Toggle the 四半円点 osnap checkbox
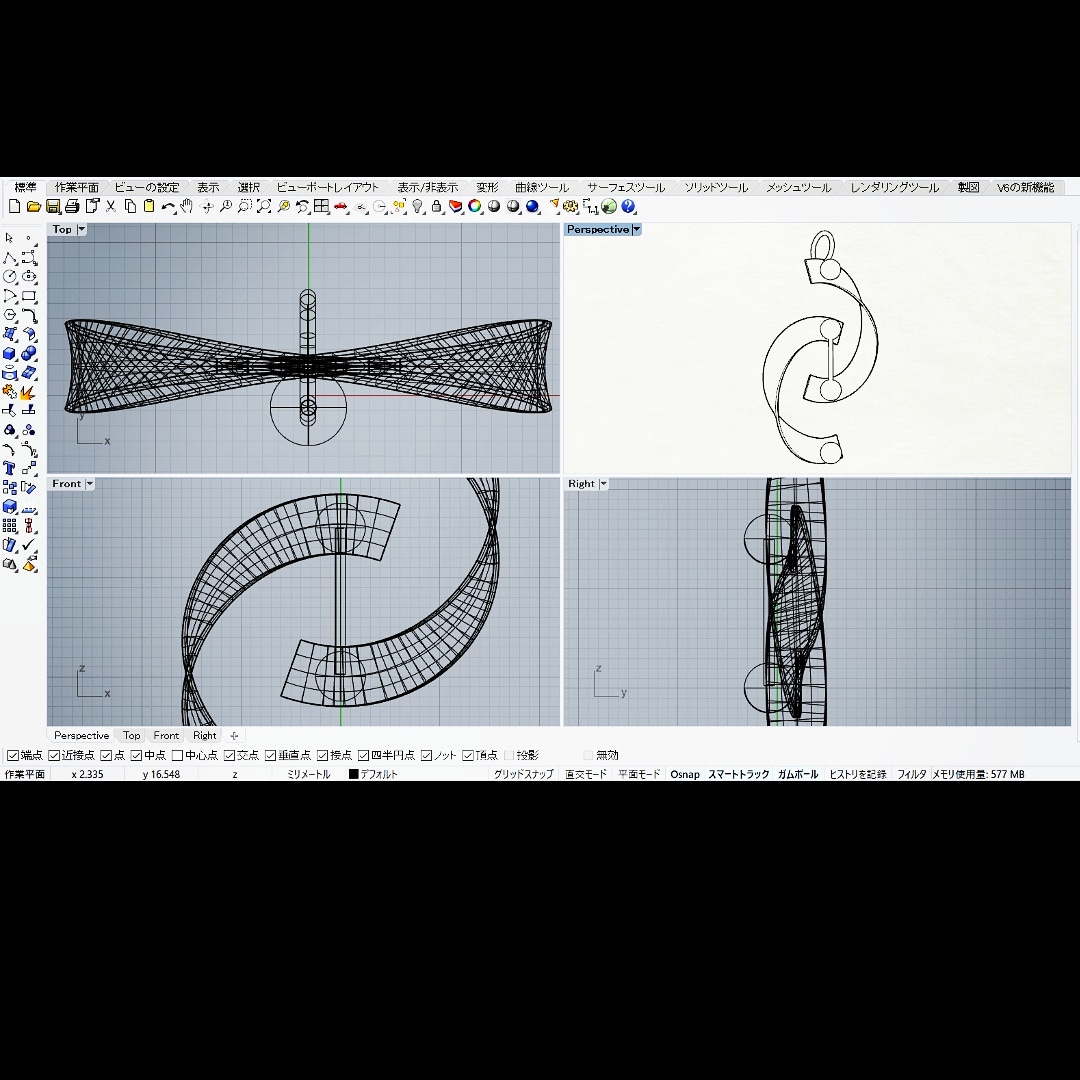This screenshot has height=1080, width=1080. tap(364, 756)
